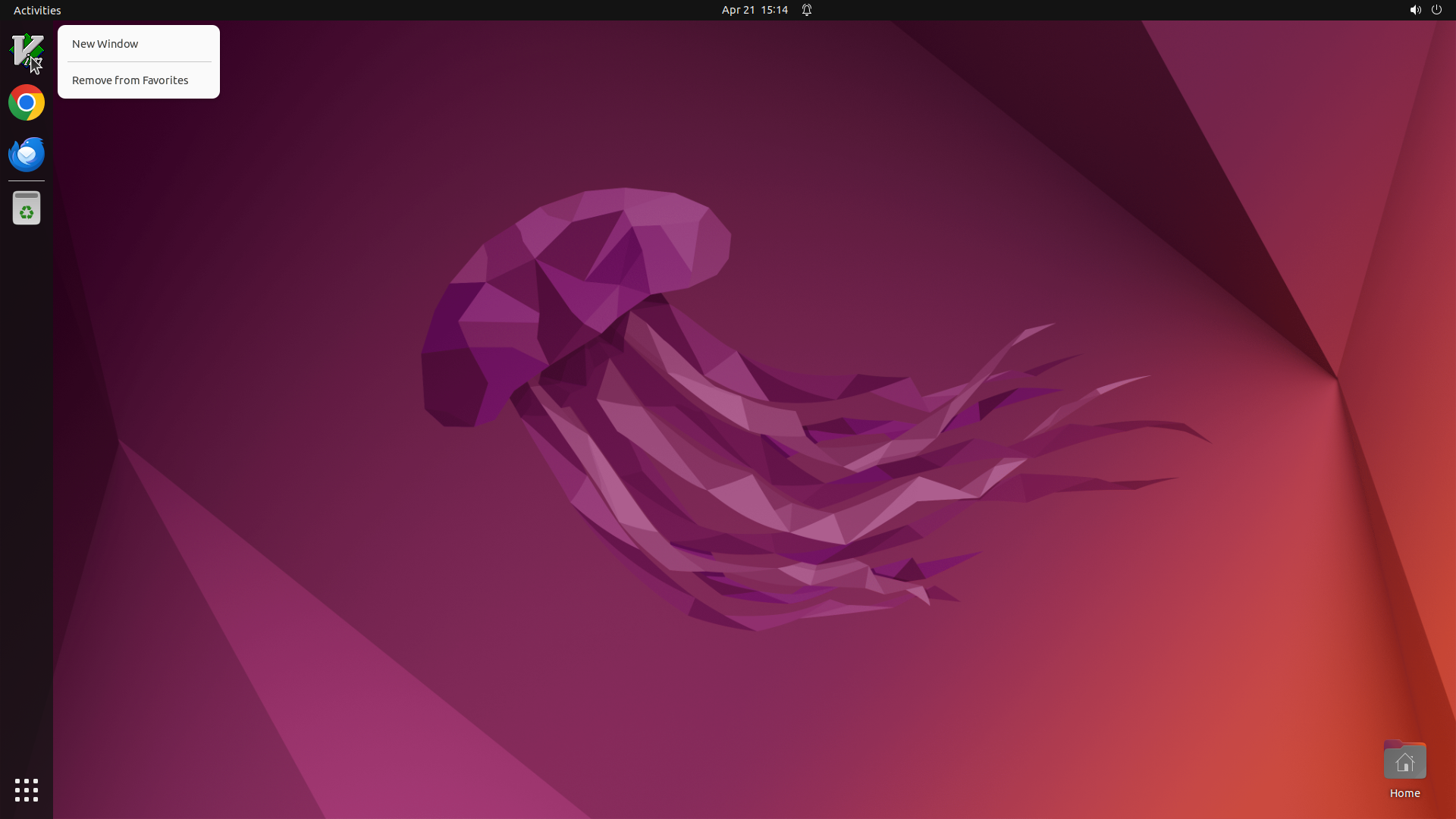Screen dimensions: 1456x819
Task: Click empty top bar area right of Activities
Action: (303, 10)
